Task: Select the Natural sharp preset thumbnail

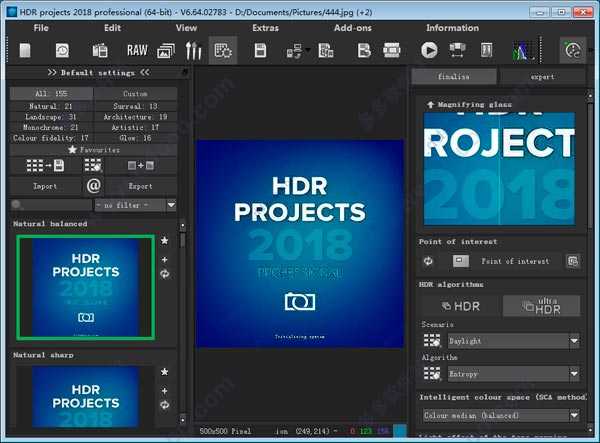Action: pos(86,397)
